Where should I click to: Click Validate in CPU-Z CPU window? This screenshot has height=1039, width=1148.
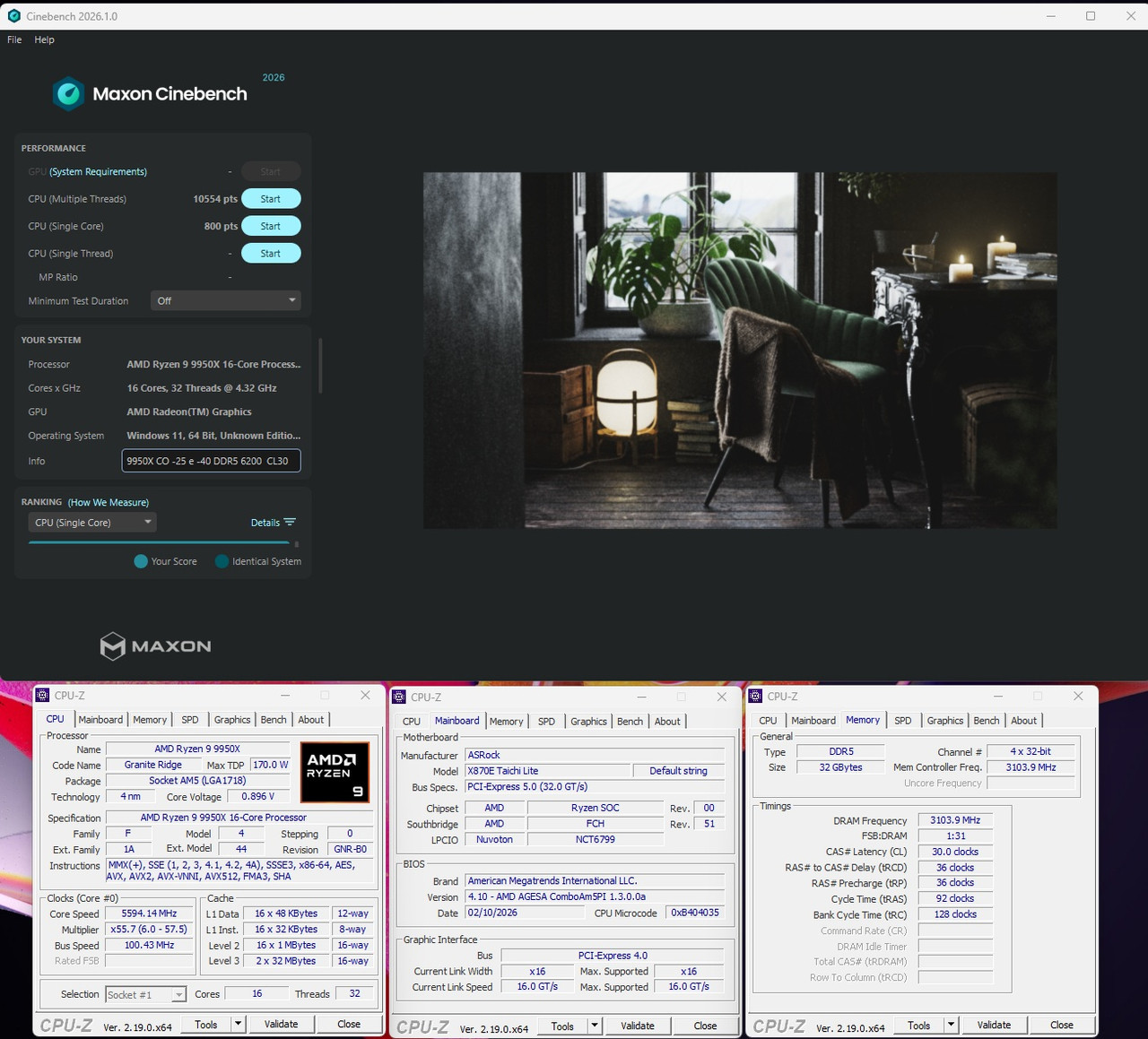coord(281,1024)
